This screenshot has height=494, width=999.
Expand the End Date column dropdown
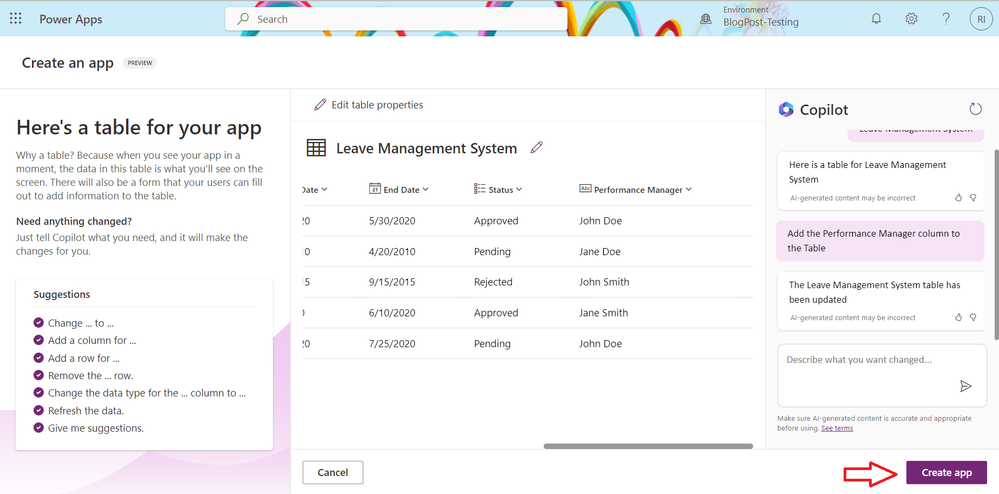click(x=426, y=189)
